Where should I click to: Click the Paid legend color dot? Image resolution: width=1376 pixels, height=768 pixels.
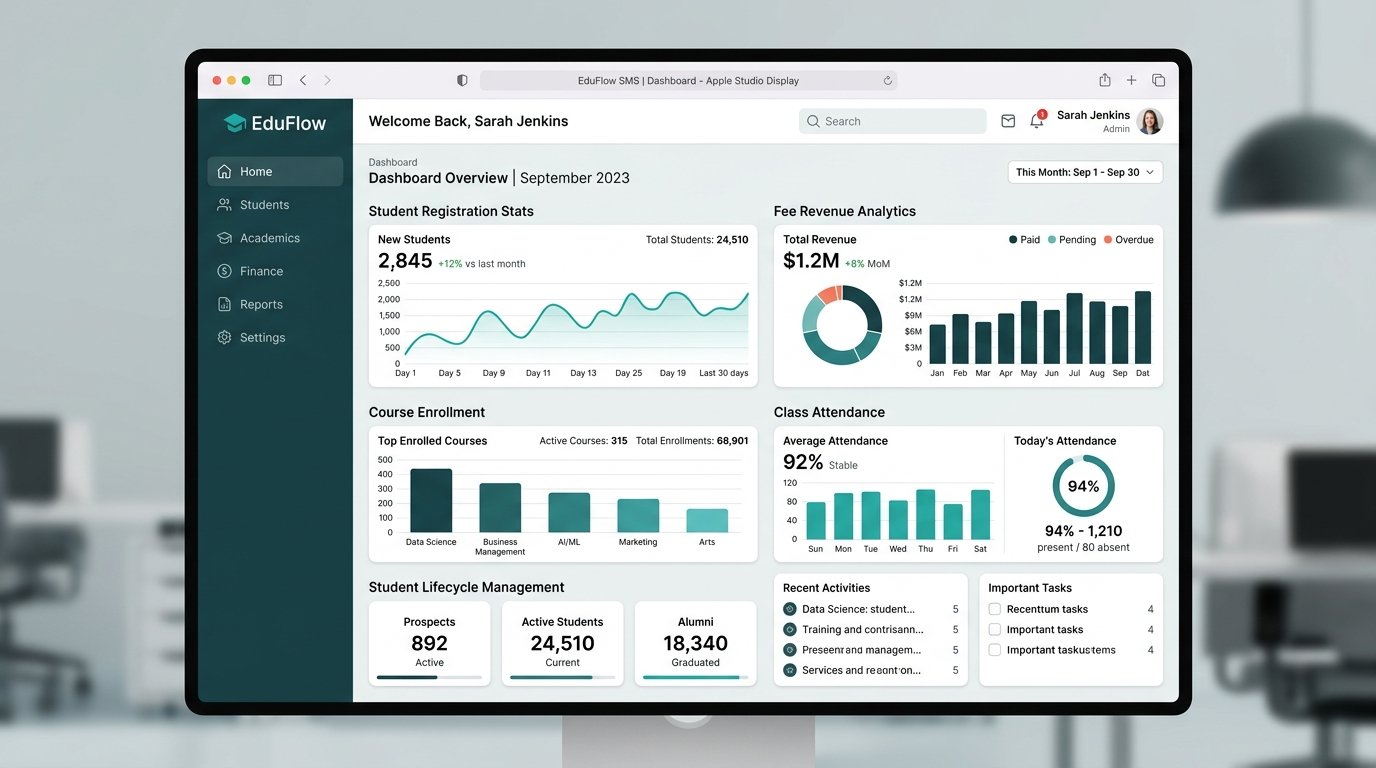pyautogui.click(x=1013, y=240)
